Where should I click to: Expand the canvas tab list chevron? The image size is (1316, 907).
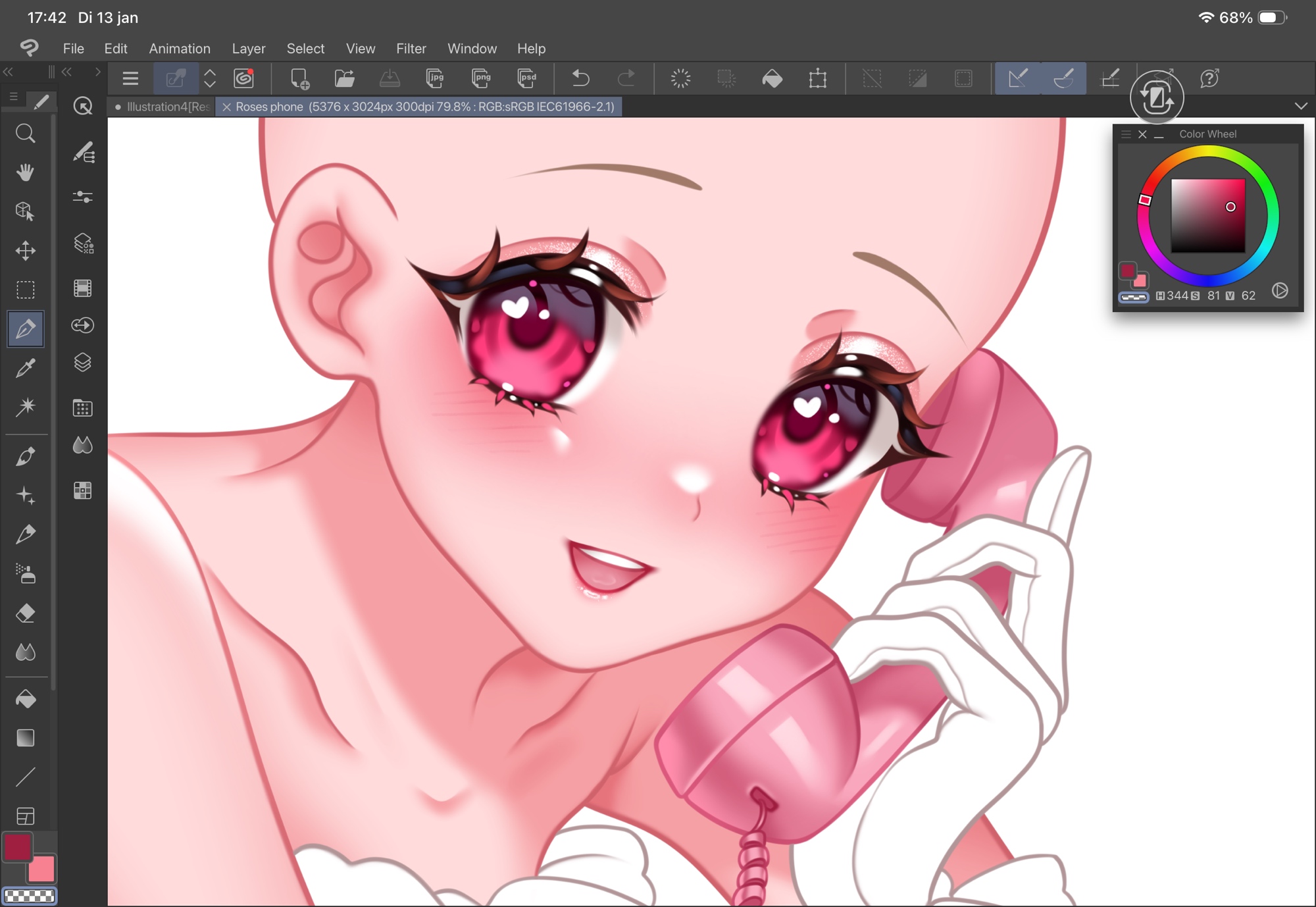click(1300, 106)
